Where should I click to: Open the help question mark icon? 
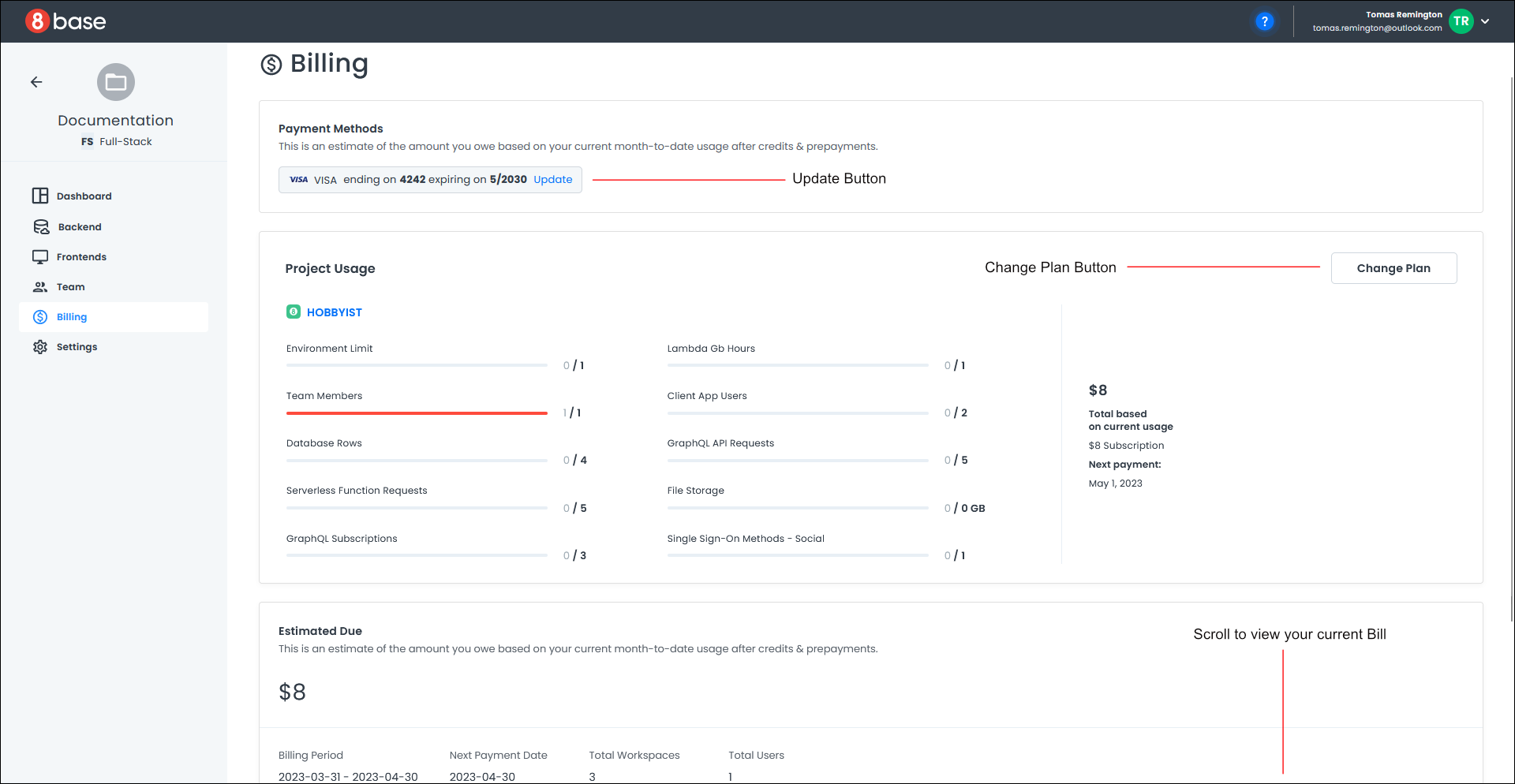click(1264, 21)
